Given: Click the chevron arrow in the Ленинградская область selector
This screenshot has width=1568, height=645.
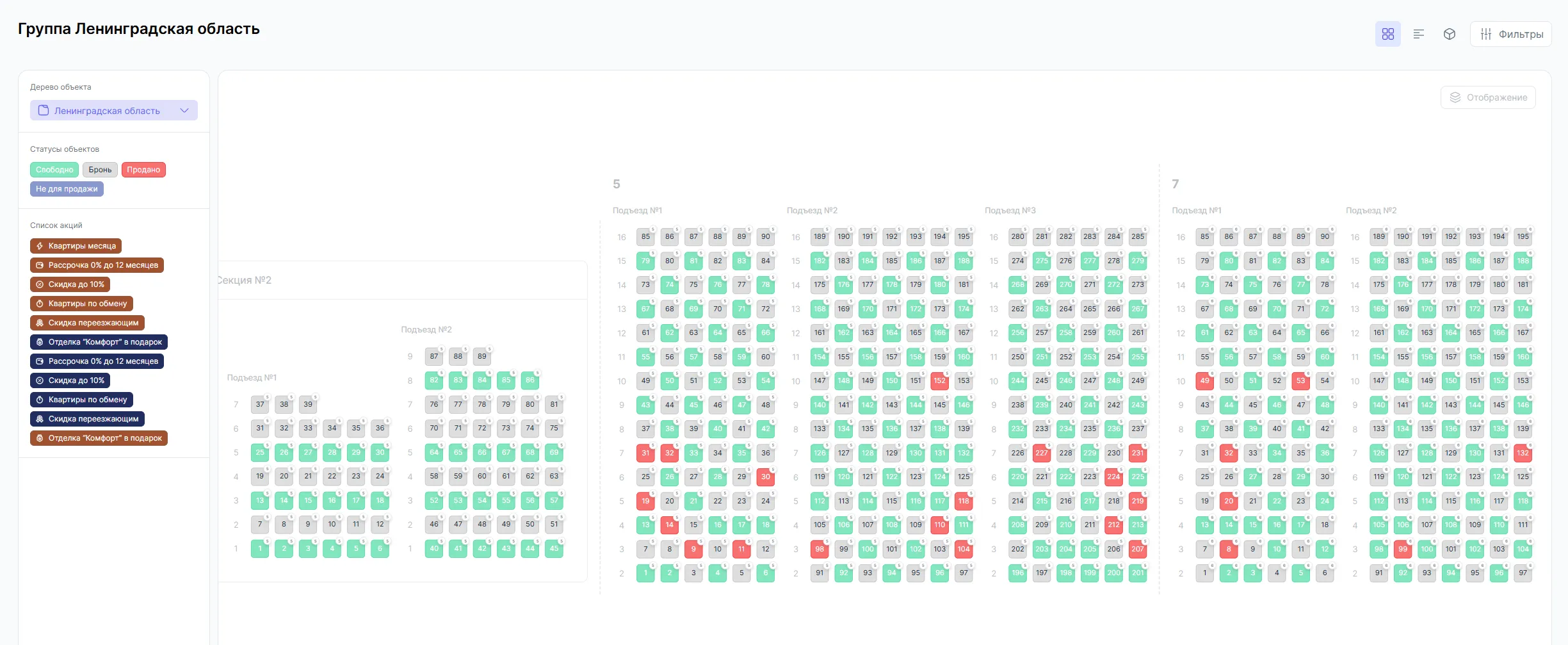Looking at the screenshot, I should 184,110.
